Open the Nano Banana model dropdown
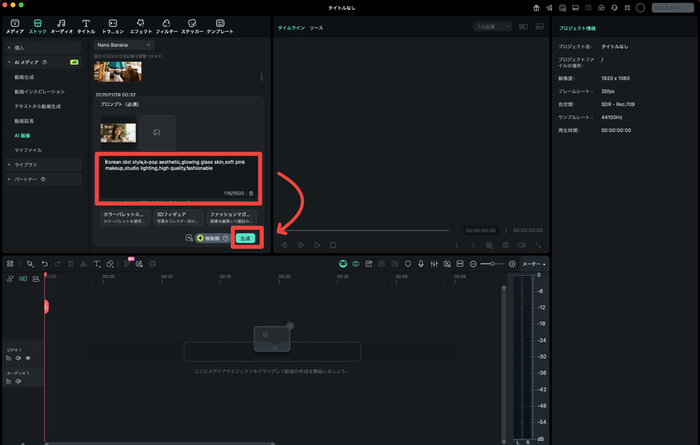700x445 pixels. point(124,45)
